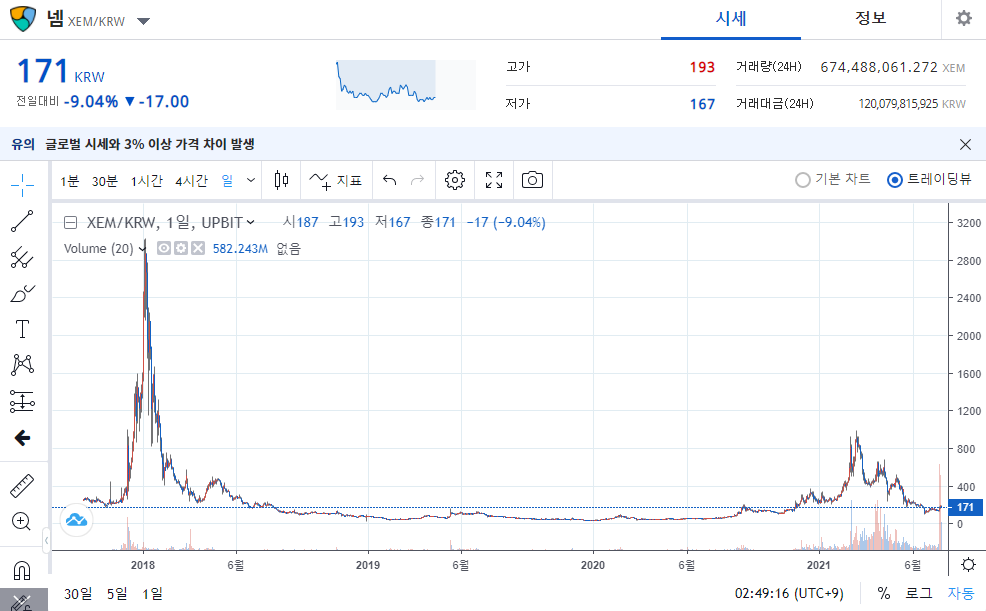
Task: Dismiss the global price difference warning
Action: point(965,145)
